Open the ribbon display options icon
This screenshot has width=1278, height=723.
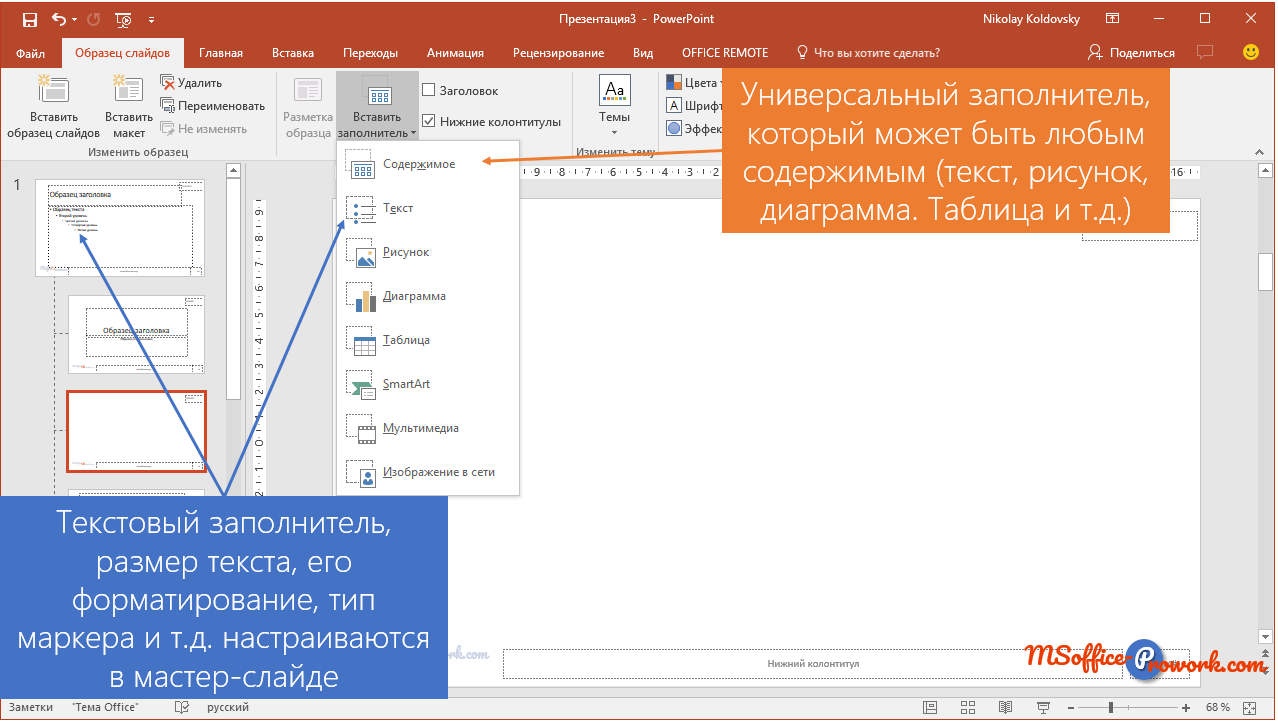point(1113,19)
